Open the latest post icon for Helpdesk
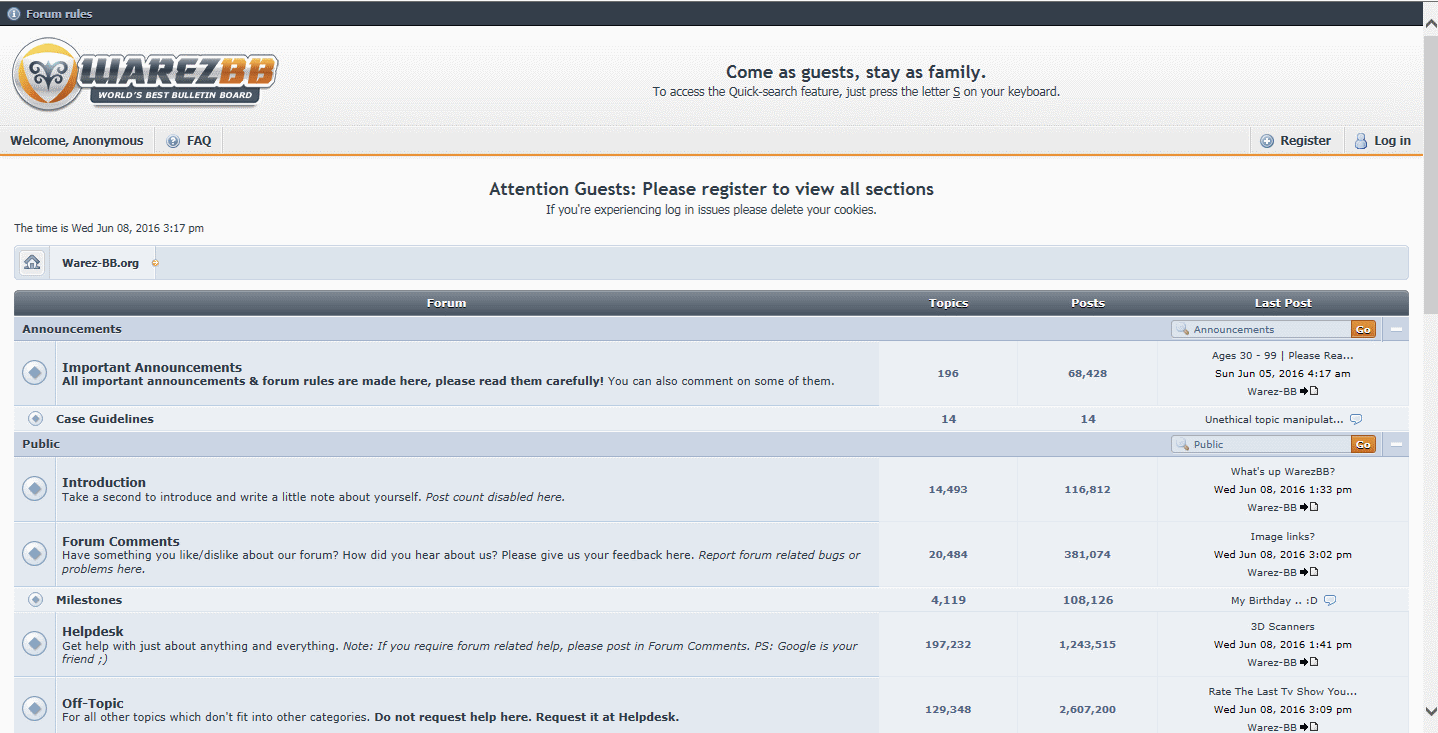The height and width of the screenshot is (733, 1438). coord(1314,662)
